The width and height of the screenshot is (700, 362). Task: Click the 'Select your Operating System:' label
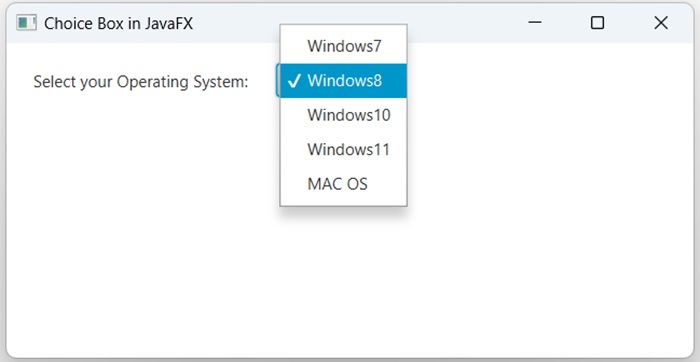pyautogui.click(x=141, y=82)
